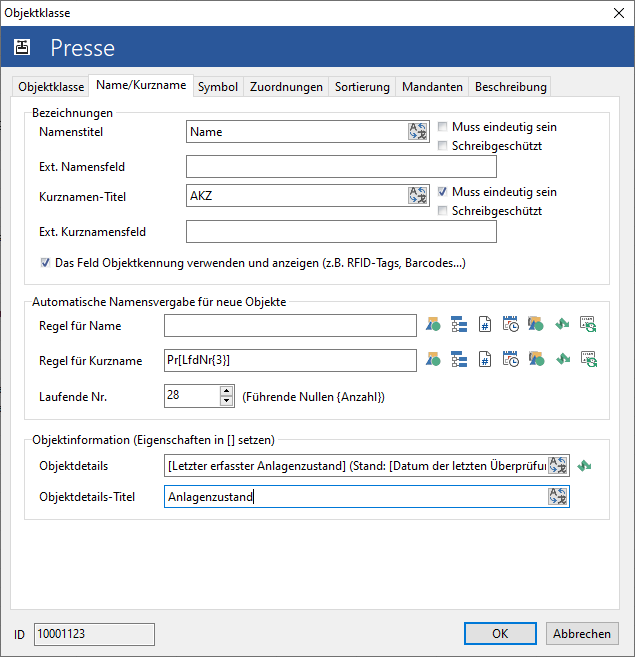This screenshot has width=635, height=657.
Task: Open the Symbol tab
Action: pyautogui.click(x=218, y=87)
